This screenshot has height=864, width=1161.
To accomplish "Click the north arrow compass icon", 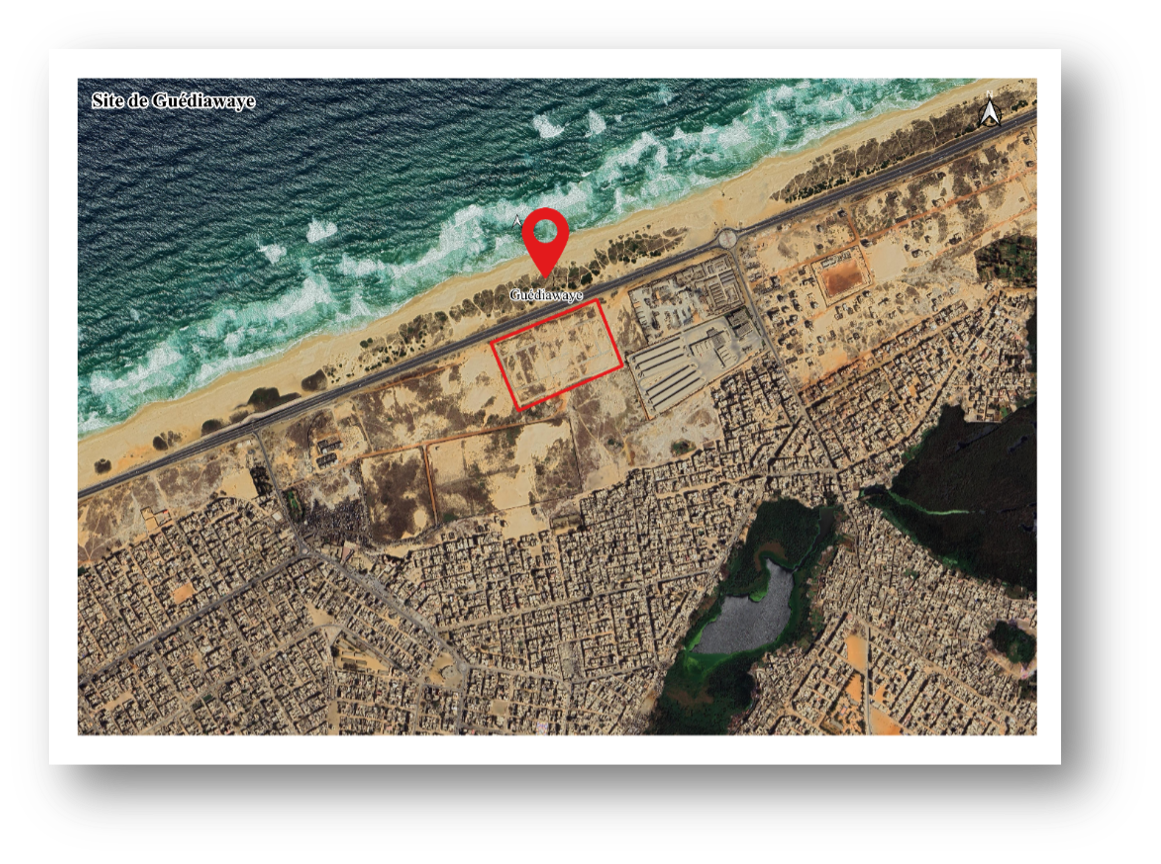I will [x=990, y=112].
